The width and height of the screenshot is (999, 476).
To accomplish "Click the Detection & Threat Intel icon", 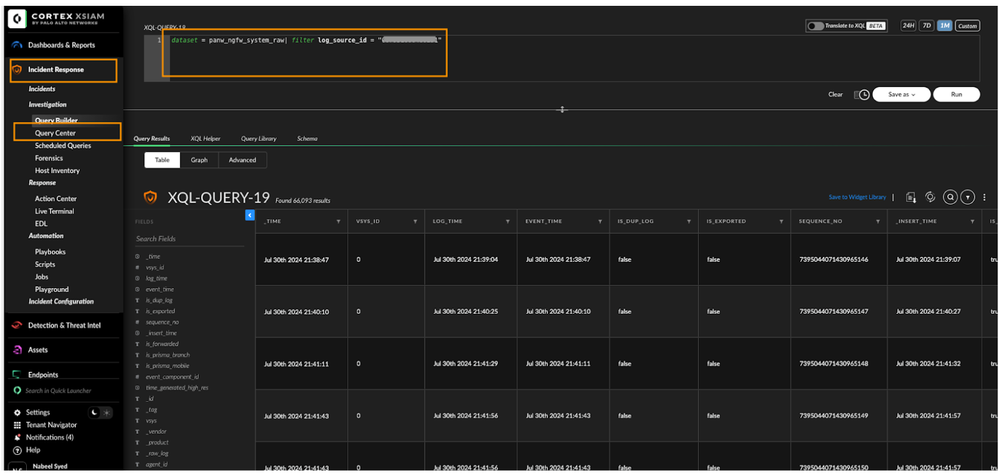I will pyautogui.click(x=17, y=326).
